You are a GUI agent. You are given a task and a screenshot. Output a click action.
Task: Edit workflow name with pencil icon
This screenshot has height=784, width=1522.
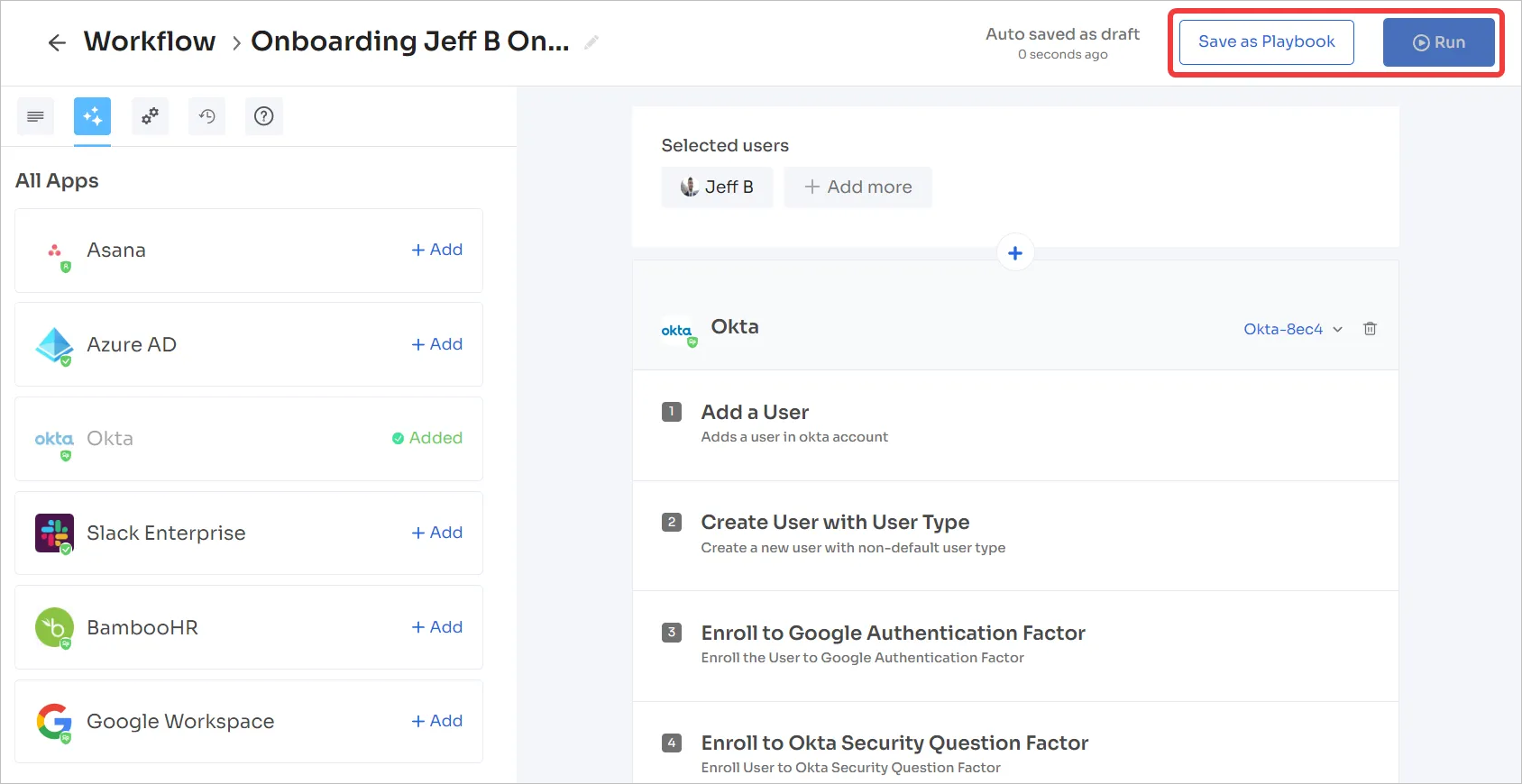pyautogui.click(x=591, y=42)
